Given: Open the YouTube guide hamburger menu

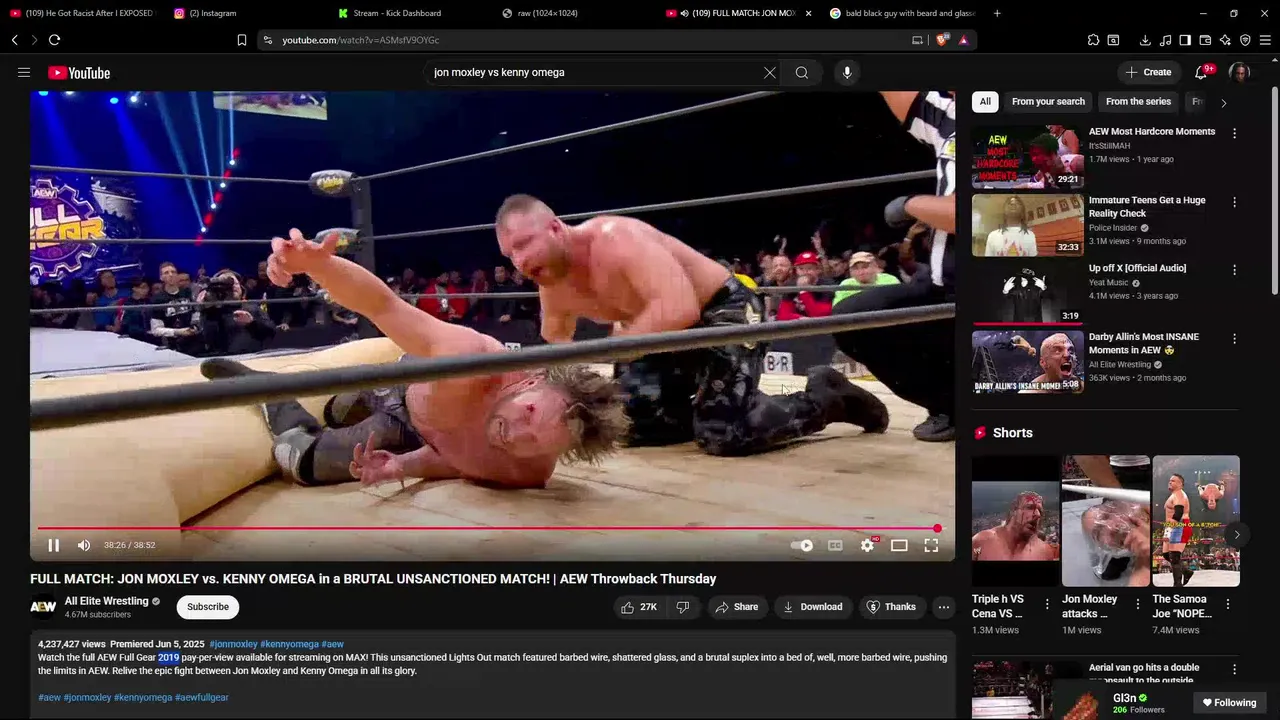Looking at the screenshot, I should click(24, 72).
